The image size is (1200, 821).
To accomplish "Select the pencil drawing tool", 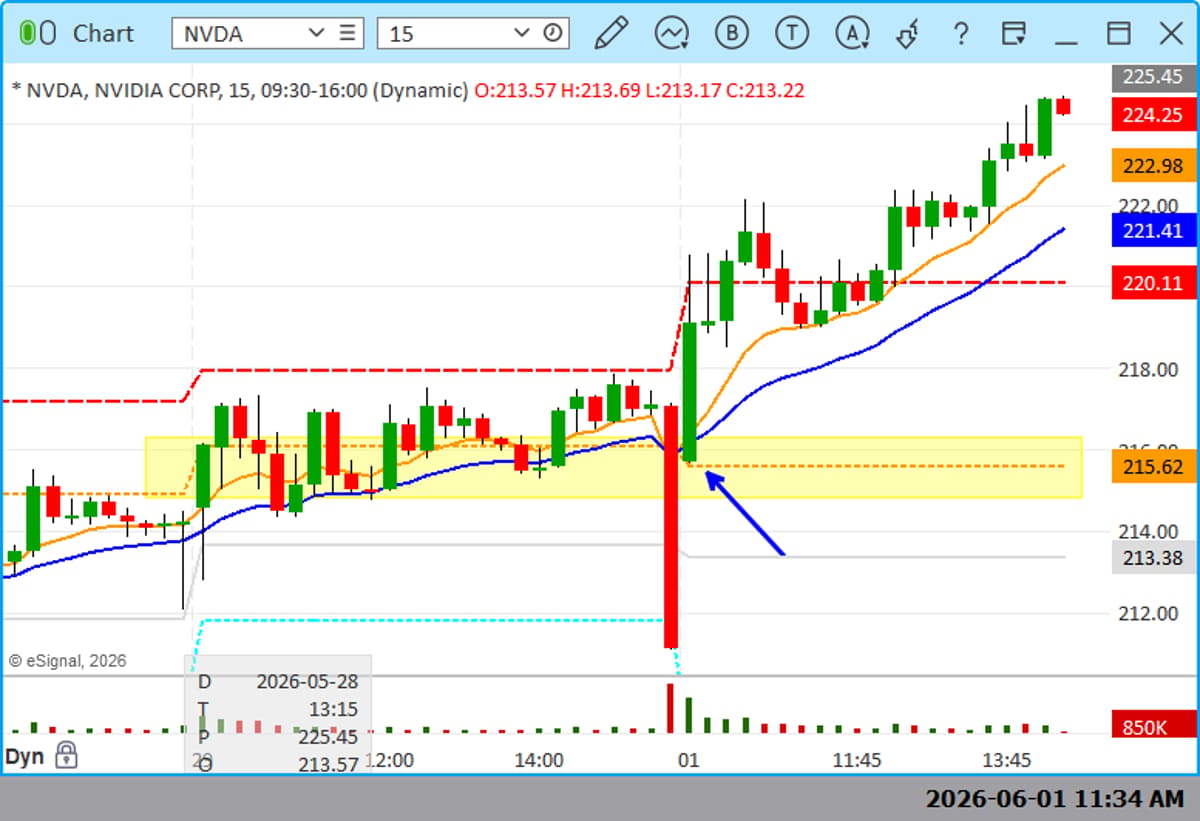I will (x=611, y=33).
